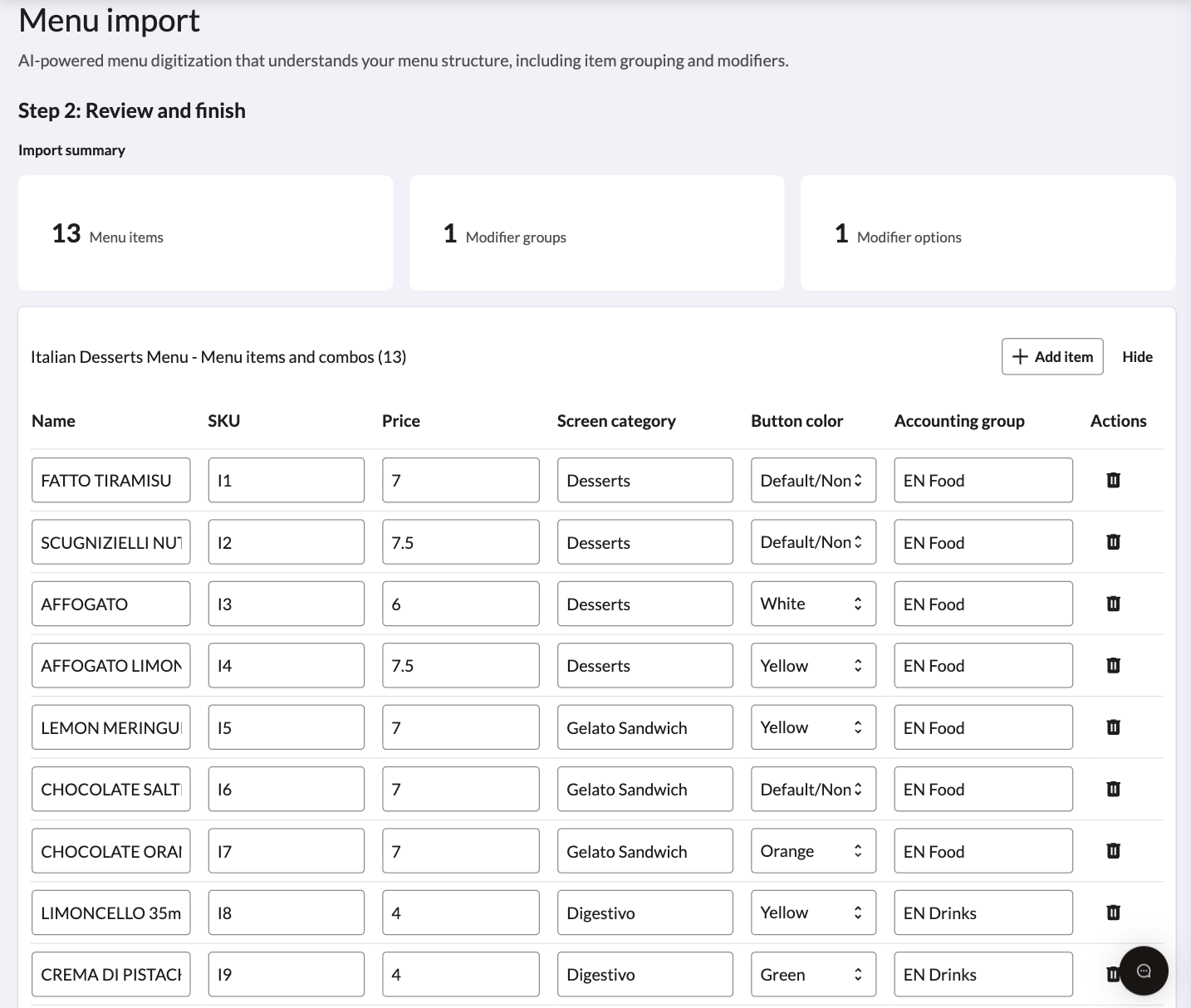This screenshot has height=1008, width=1191.
Task: Delete the FATTO TIRAMISU menu item
Action: pos(1113,480)
